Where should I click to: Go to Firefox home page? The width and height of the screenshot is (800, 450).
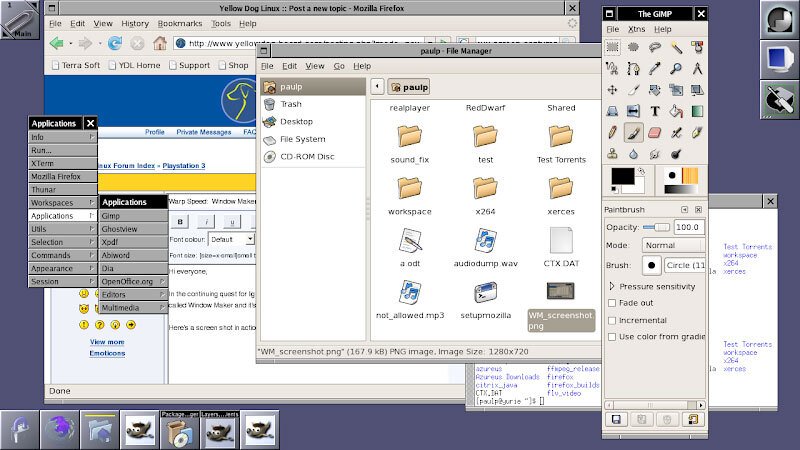159,43
